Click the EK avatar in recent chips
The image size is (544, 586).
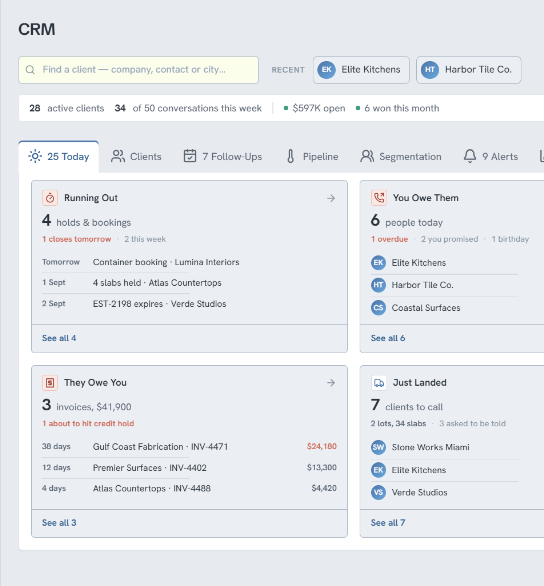pyautogui.click(x=326, y=70)
